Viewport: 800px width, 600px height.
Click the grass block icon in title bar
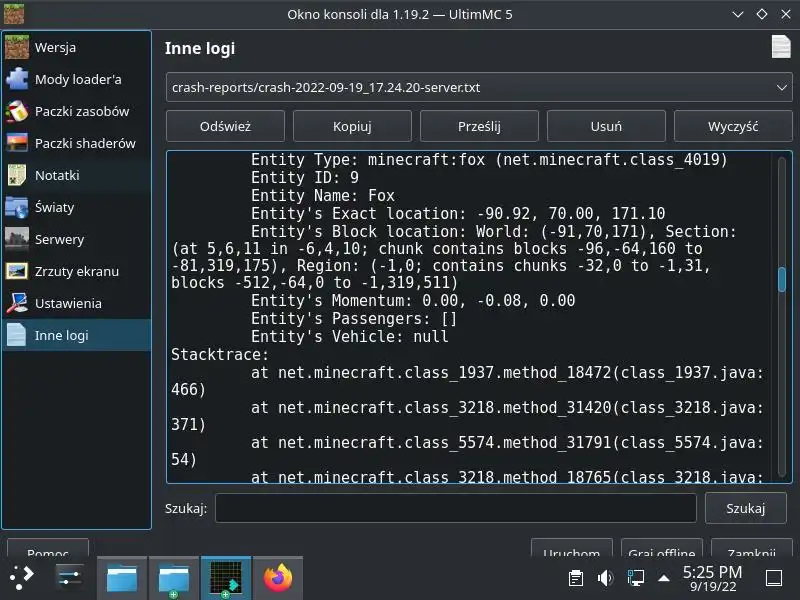[x=14, y=14]
